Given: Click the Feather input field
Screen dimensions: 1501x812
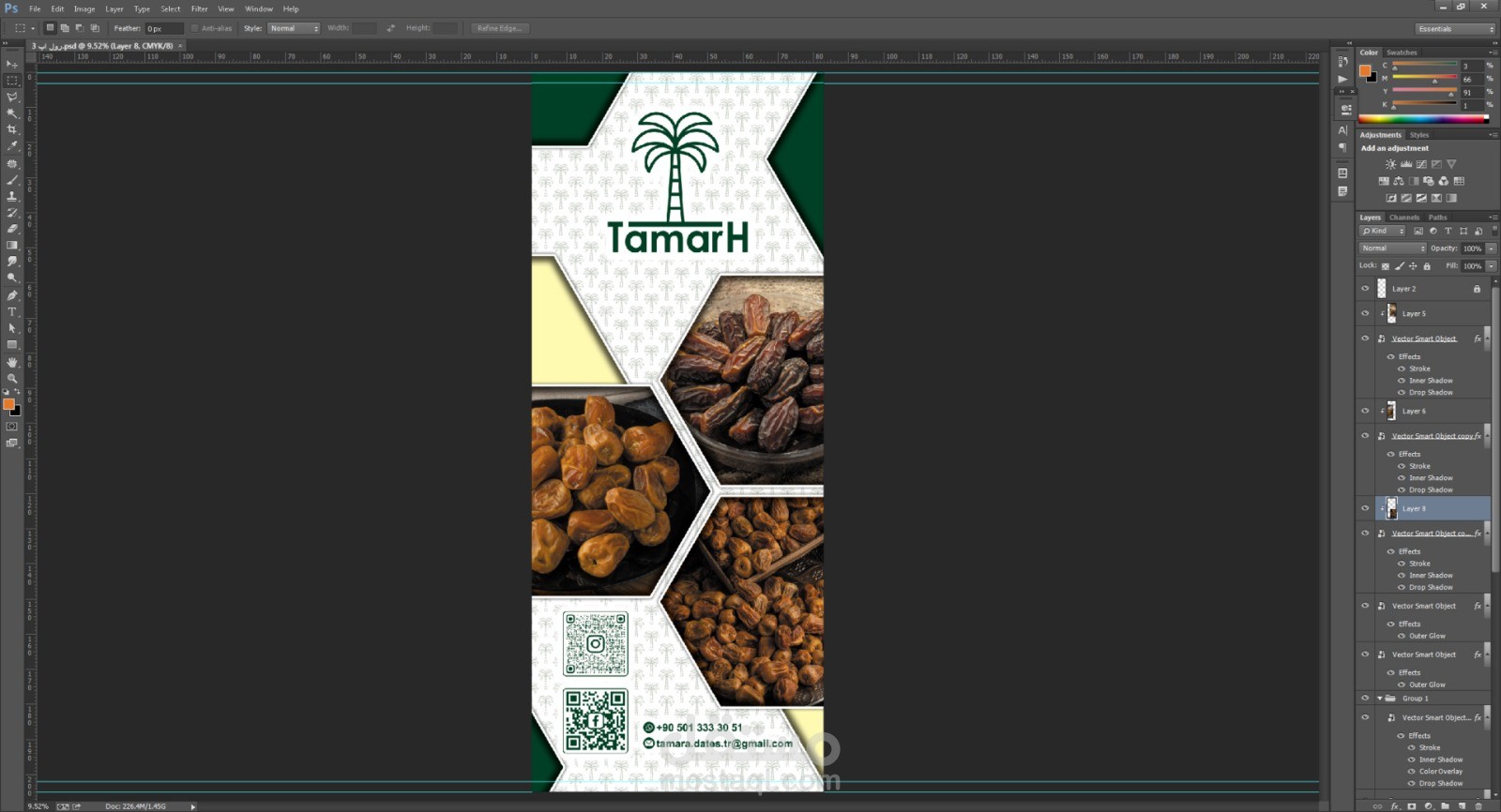Looking at the screenshot, I should (163, 28).
